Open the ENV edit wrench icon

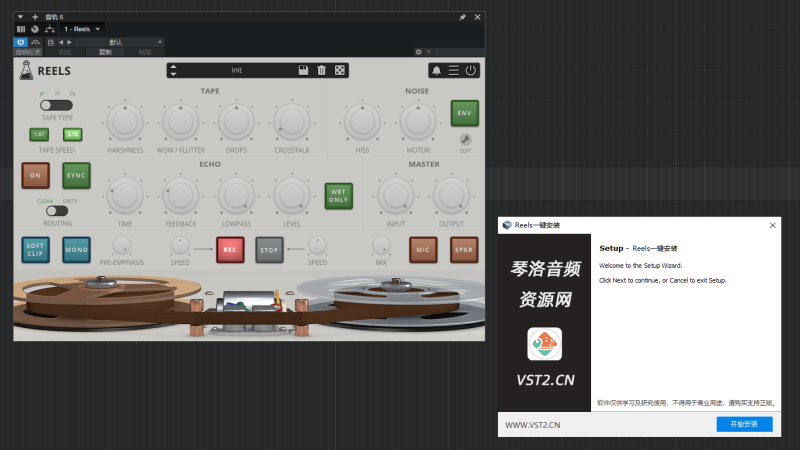pyautogui.click(x=465, y=139)
